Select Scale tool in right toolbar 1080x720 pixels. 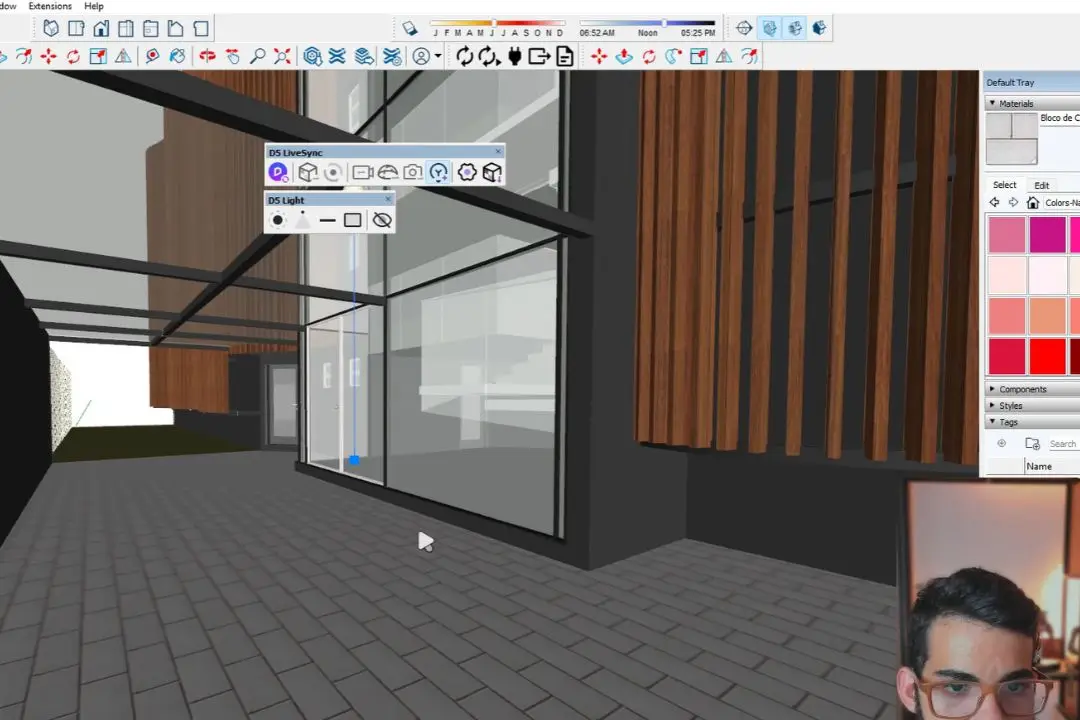pos(698,56)
